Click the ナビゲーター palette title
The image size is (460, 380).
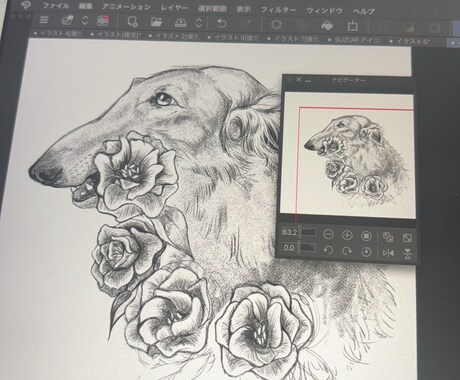pos(349,80)
